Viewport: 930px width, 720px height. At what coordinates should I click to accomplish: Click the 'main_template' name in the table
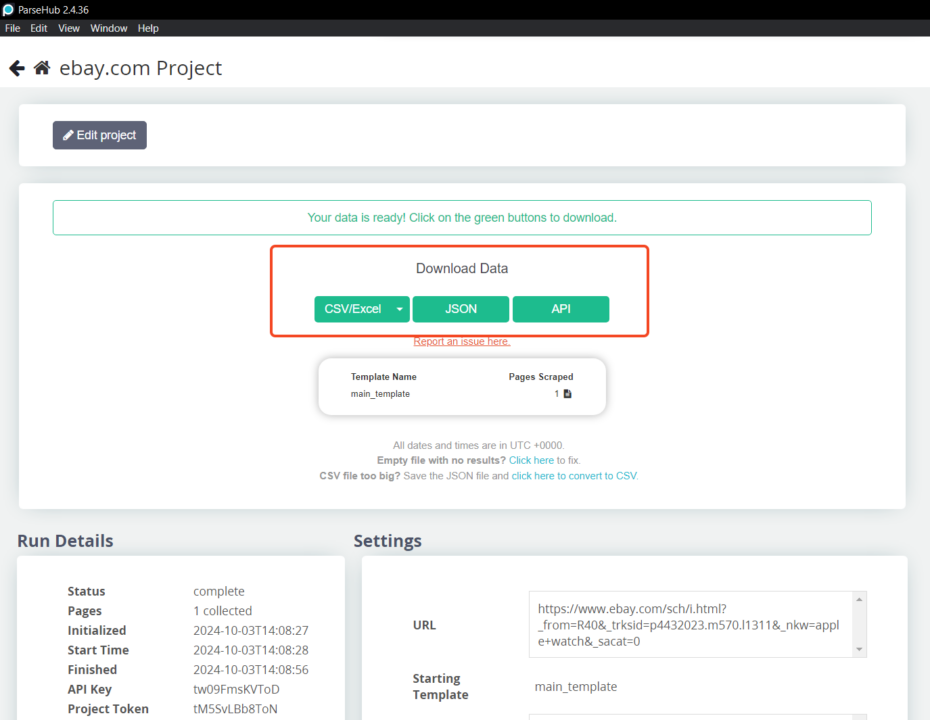tap(380, 394)
